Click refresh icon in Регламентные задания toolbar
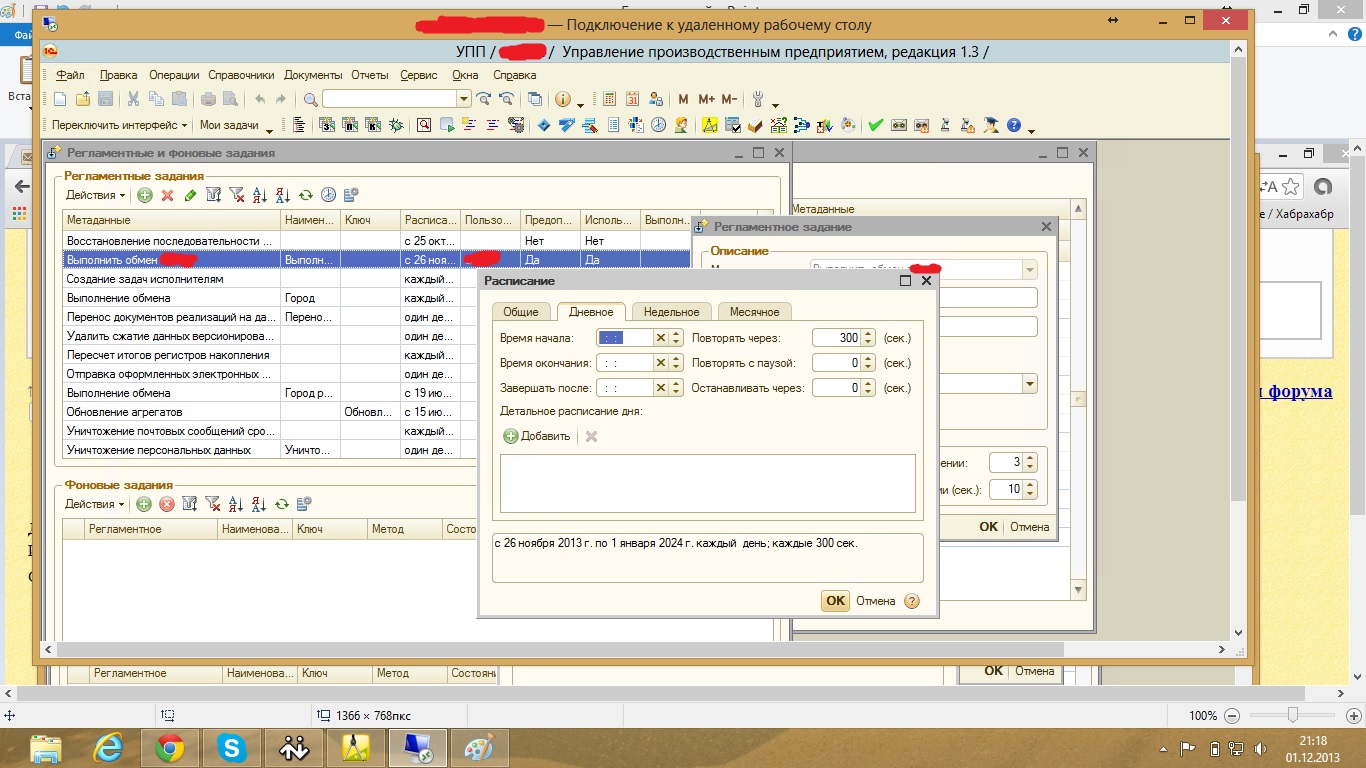 [x=305, y=196]
